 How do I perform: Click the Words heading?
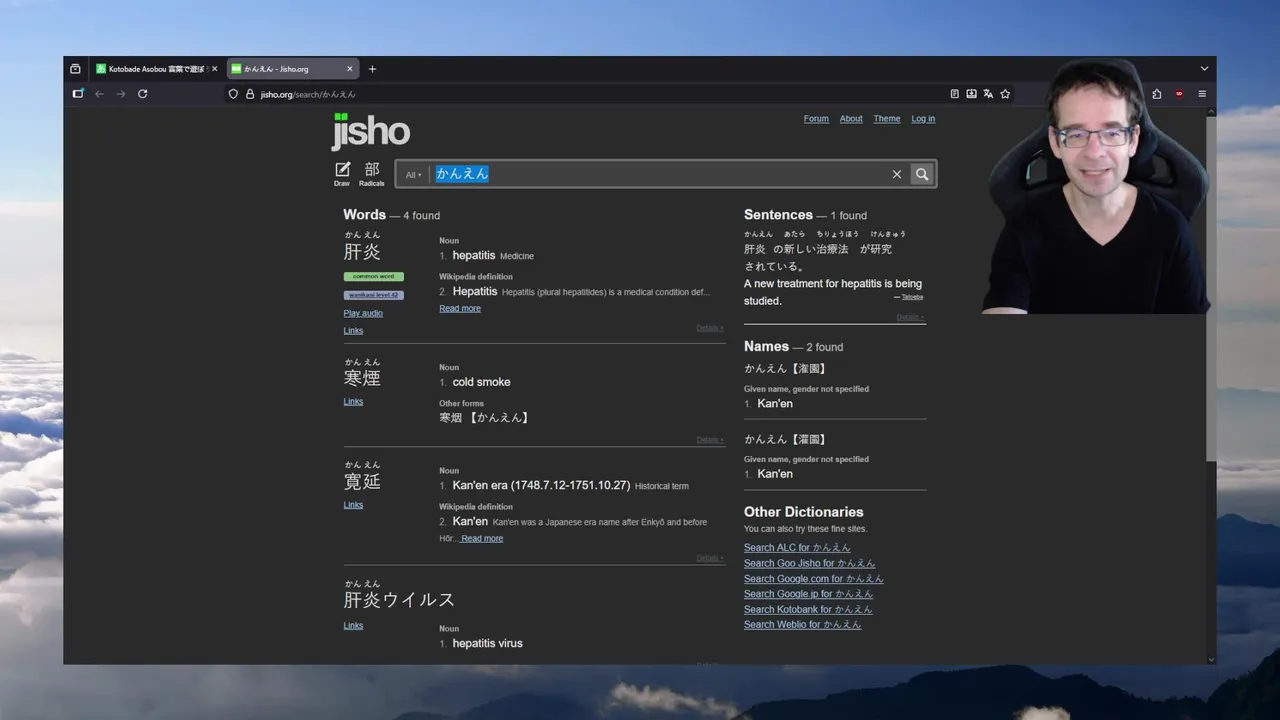coord(364,215)
